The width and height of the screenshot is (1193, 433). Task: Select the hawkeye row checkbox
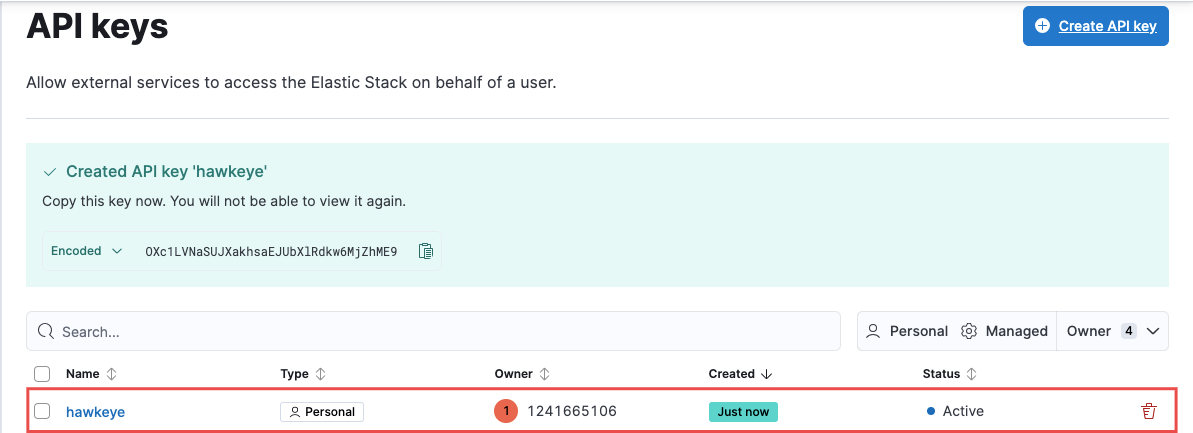[43, 411]
